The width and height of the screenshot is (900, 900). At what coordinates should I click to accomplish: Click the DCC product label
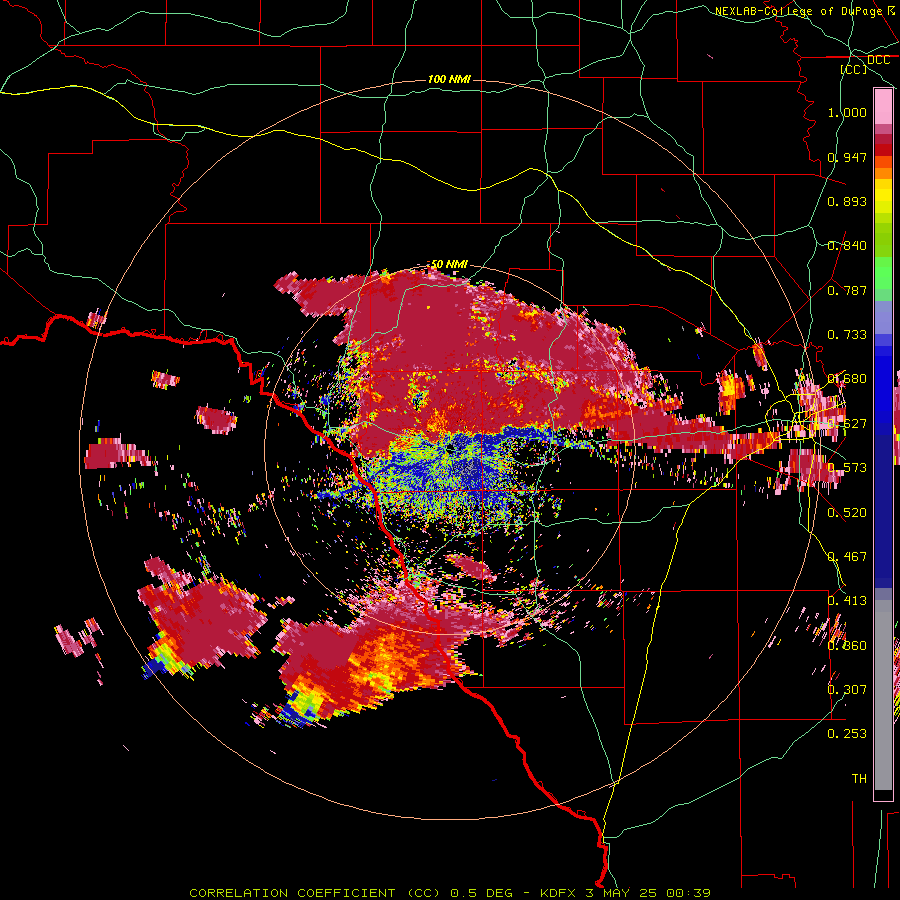878,60
